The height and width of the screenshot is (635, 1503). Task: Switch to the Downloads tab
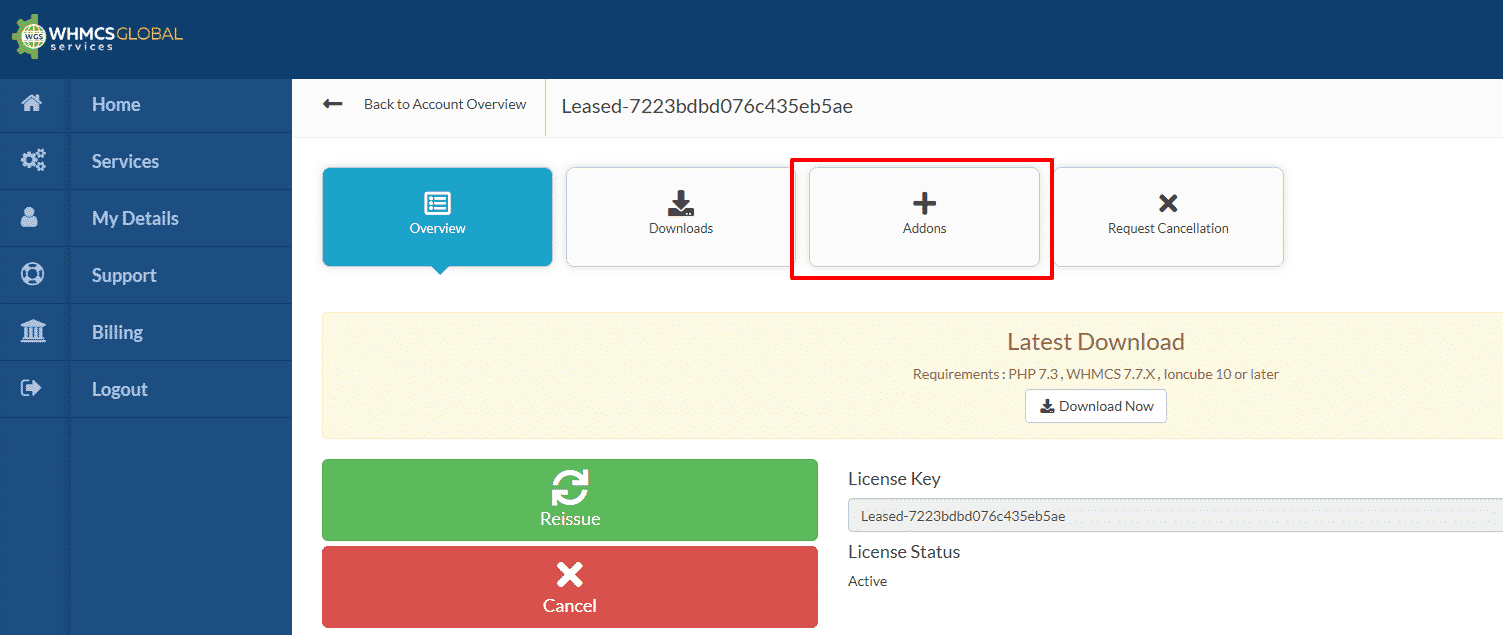point(680,216)
